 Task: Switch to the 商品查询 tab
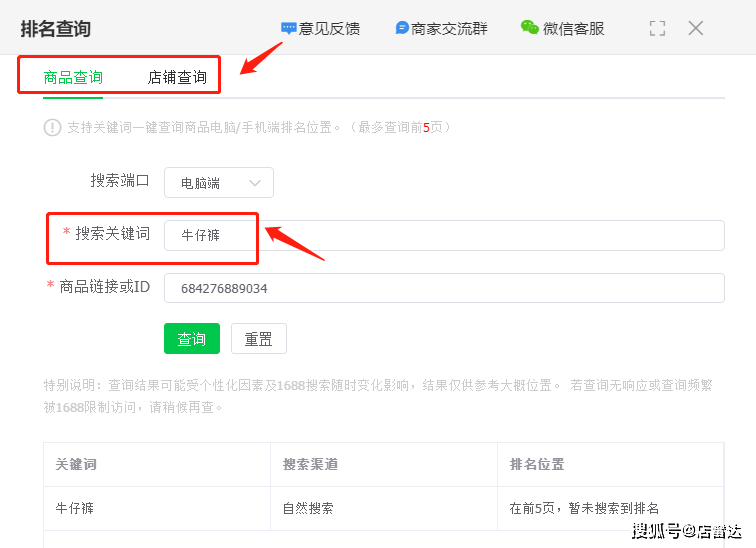tap(73, 77)
